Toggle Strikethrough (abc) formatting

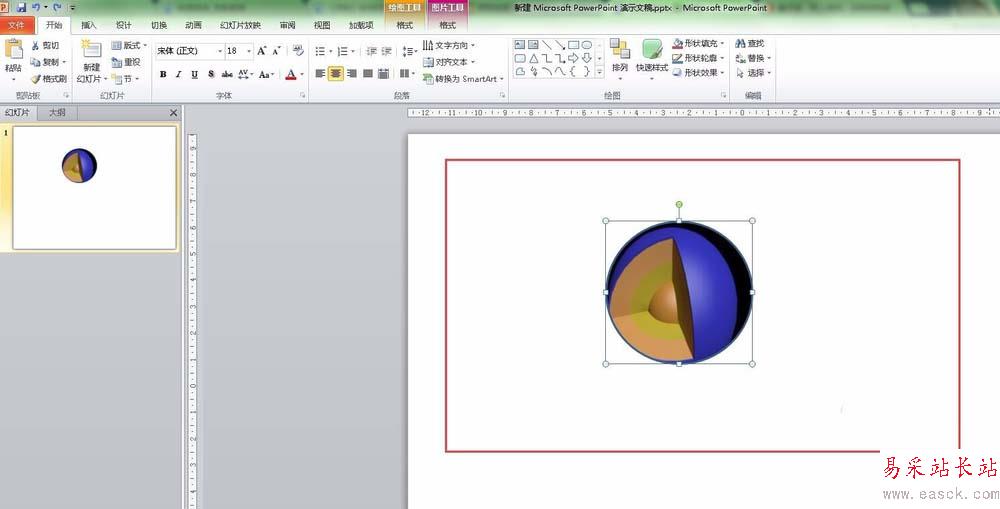(227, 74)
